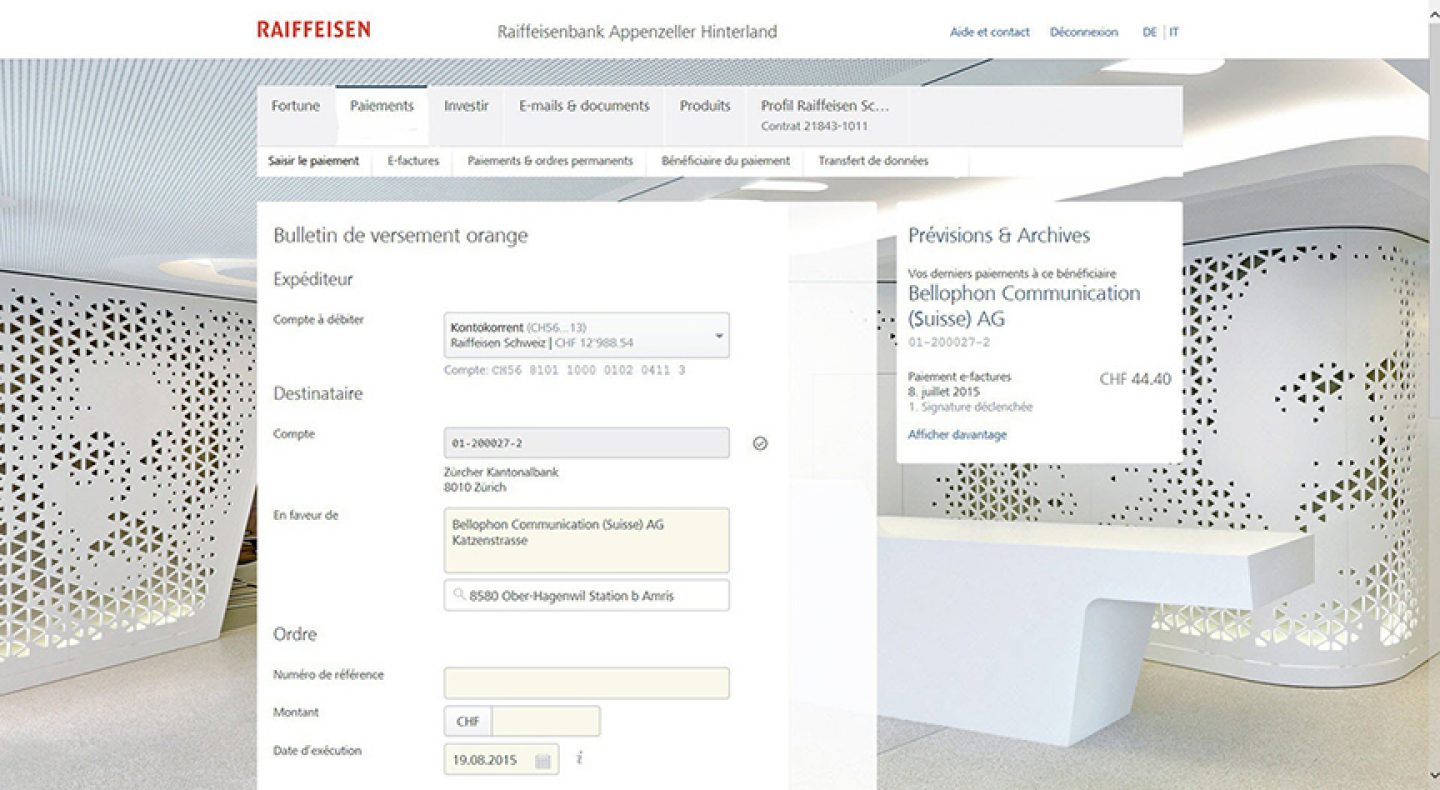Expand the Compte à débiter account dropdown
Viewport: 1440px width, 790px height.
pyautogui.click(x=718, y=336)
